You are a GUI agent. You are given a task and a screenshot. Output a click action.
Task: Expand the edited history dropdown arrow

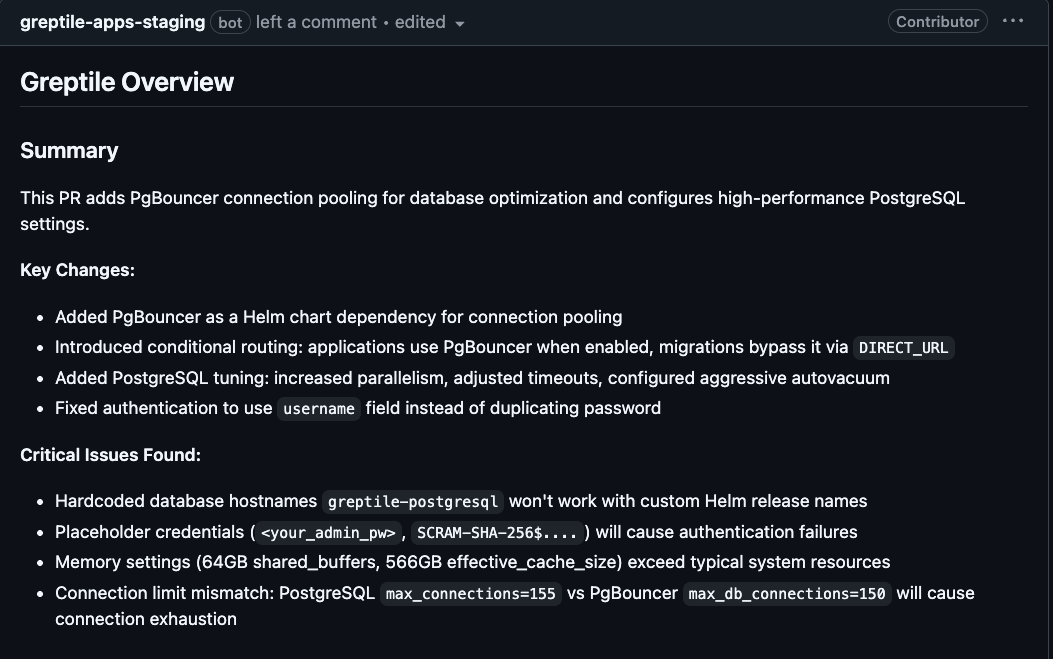(x=460, y=24)
